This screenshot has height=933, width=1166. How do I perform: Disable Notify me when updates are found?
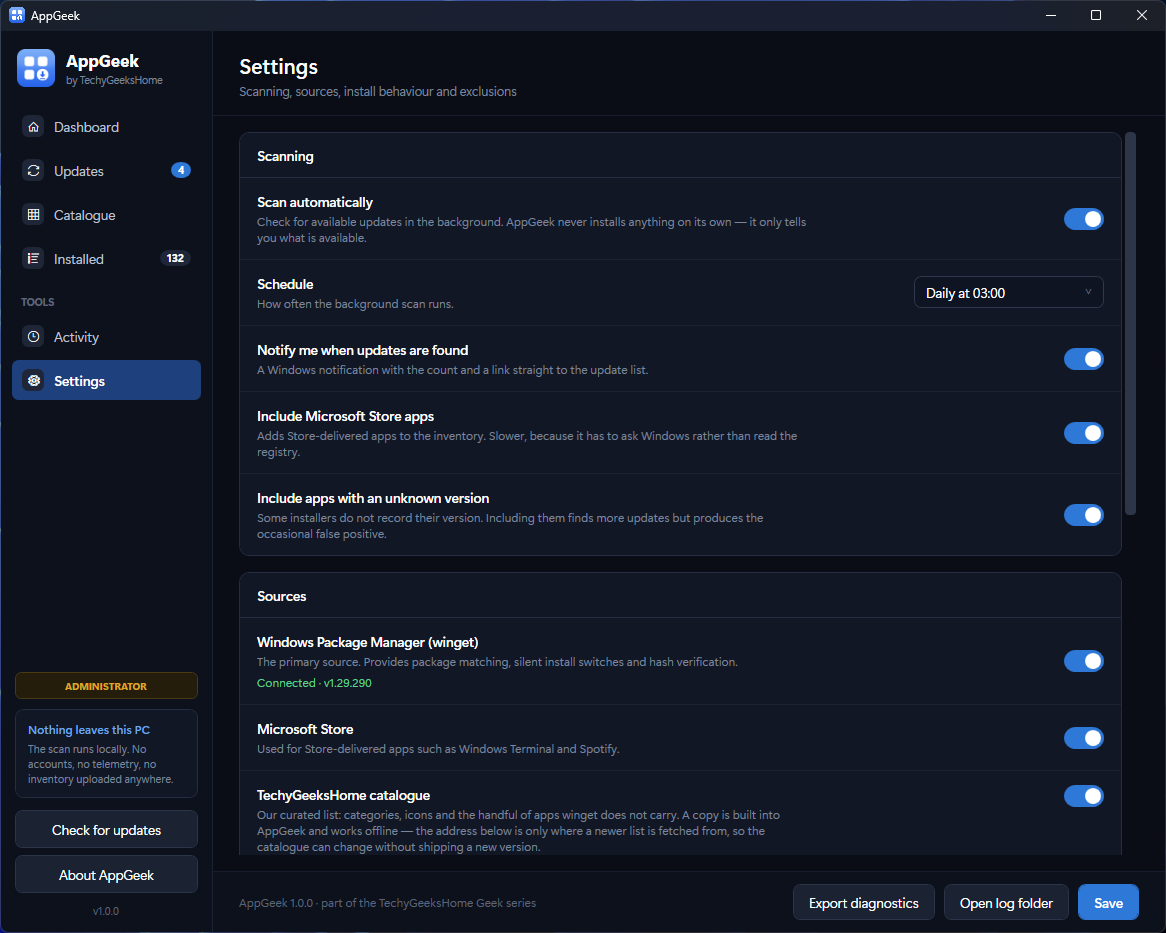pyautogui.click(x=1083, y=359)
